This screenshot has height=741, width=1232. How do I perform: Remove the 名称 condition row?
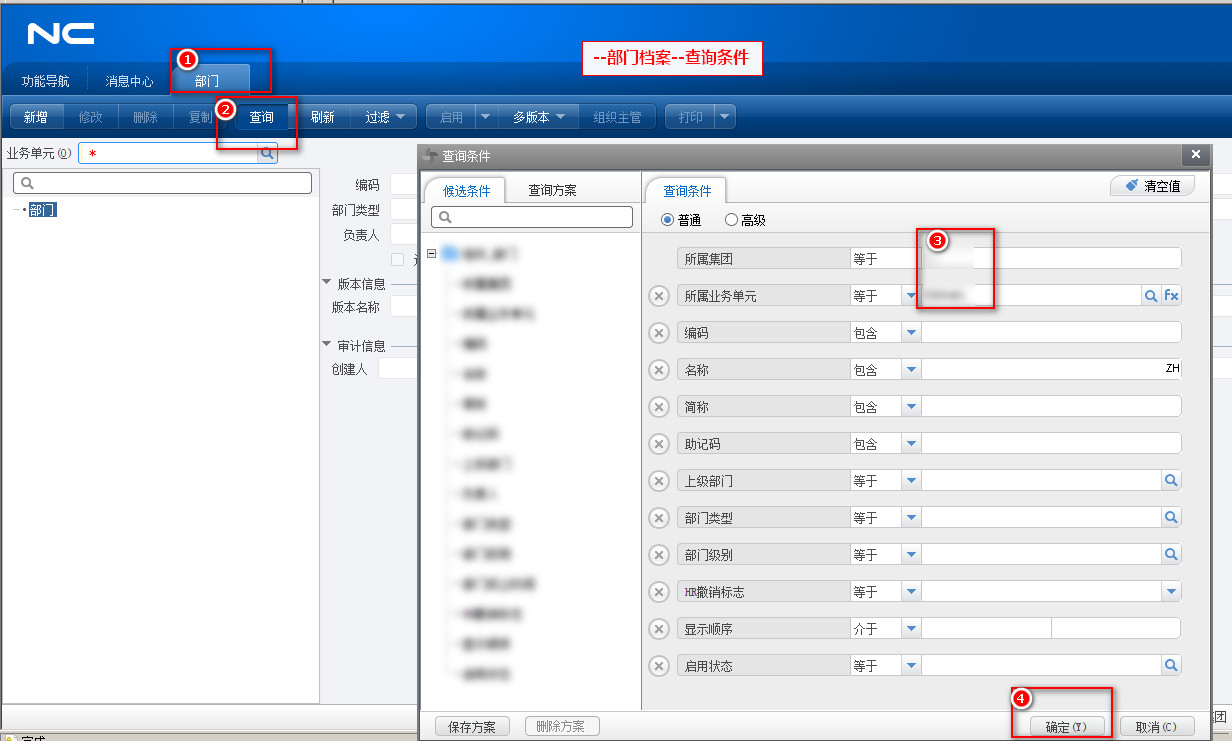659,370
